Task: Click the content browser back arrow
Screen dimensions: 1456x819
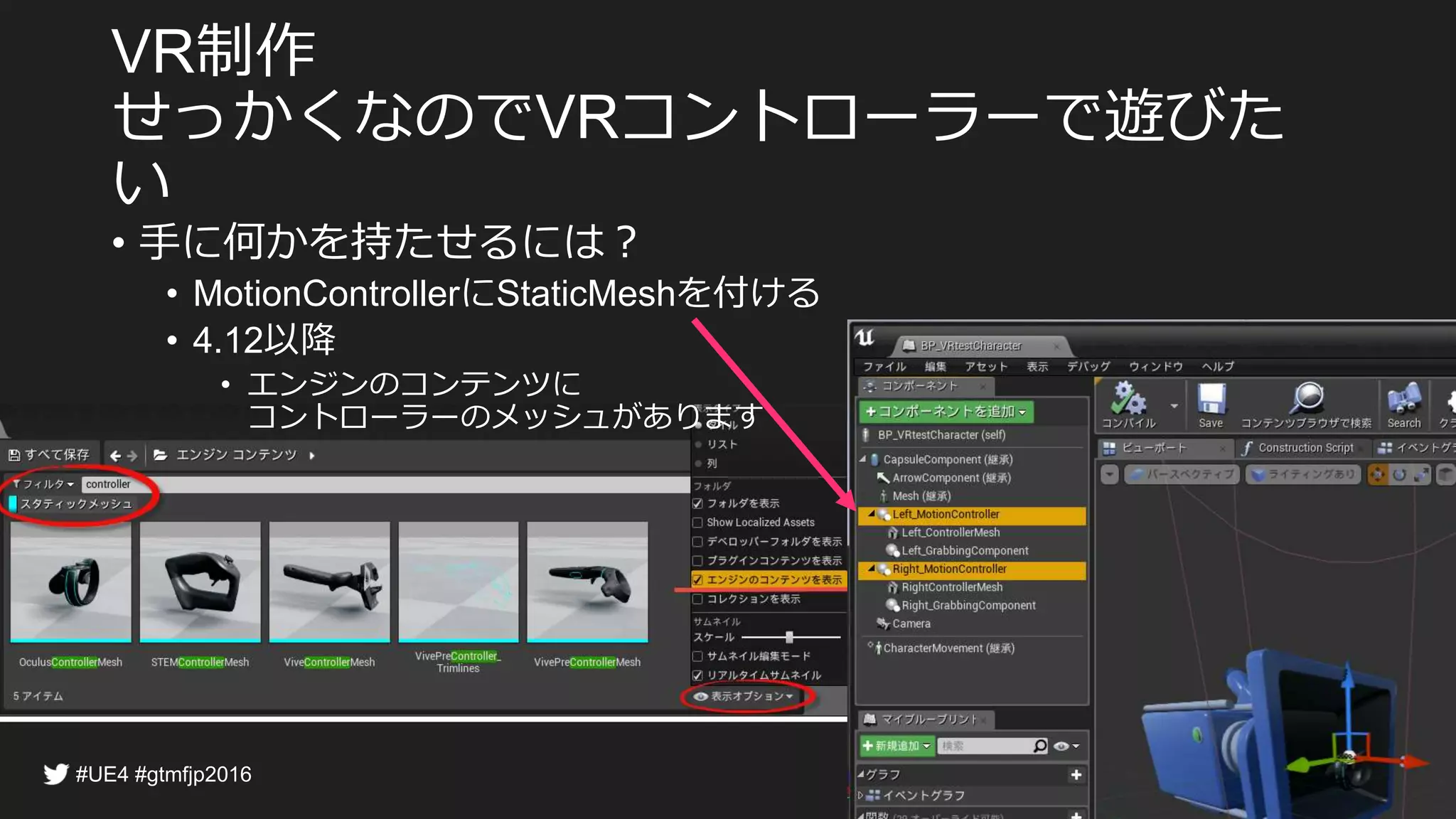Action: coord(115,456)
